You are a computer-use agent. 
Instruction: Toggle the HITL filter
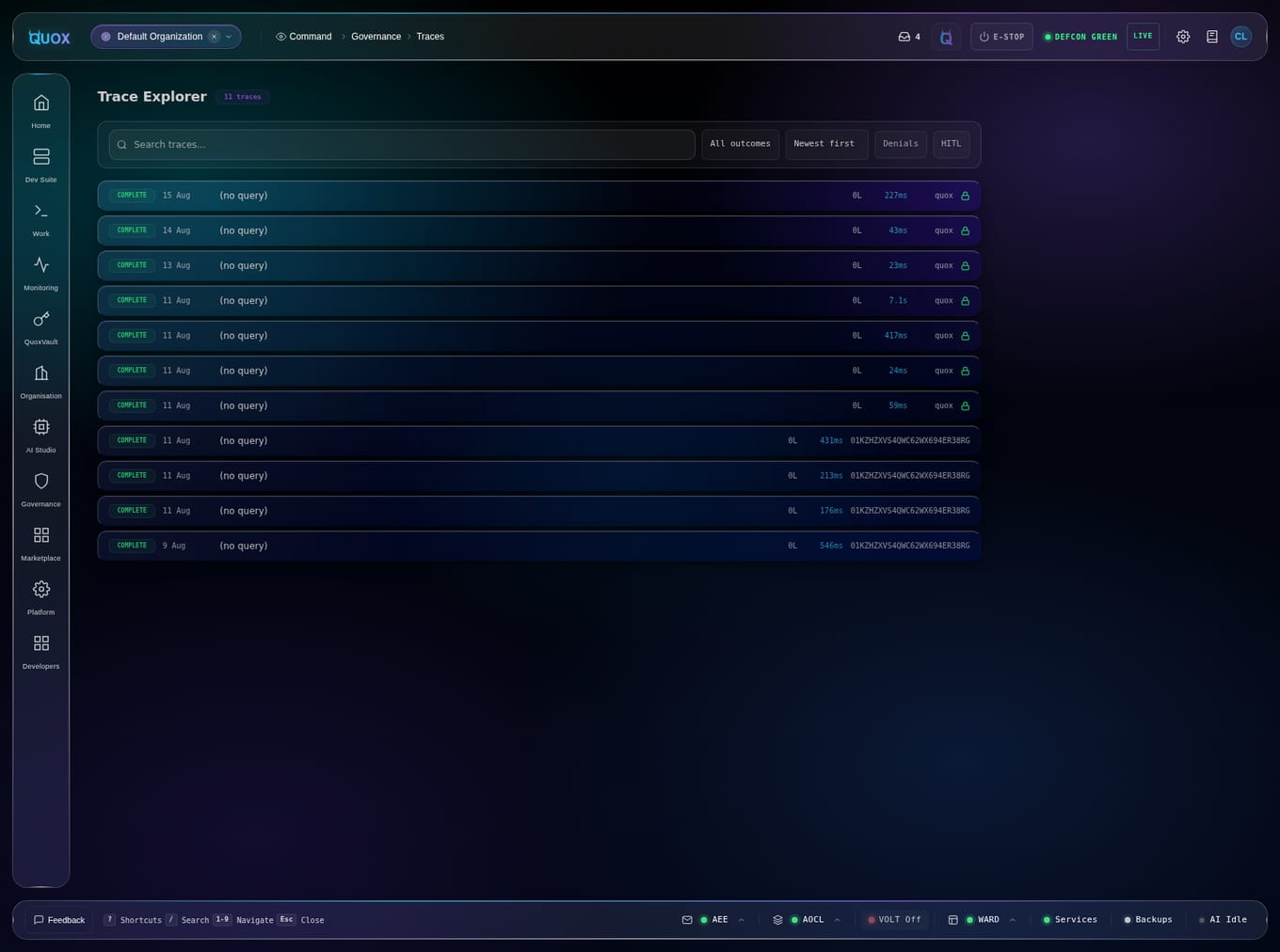(x=952, y=144)
